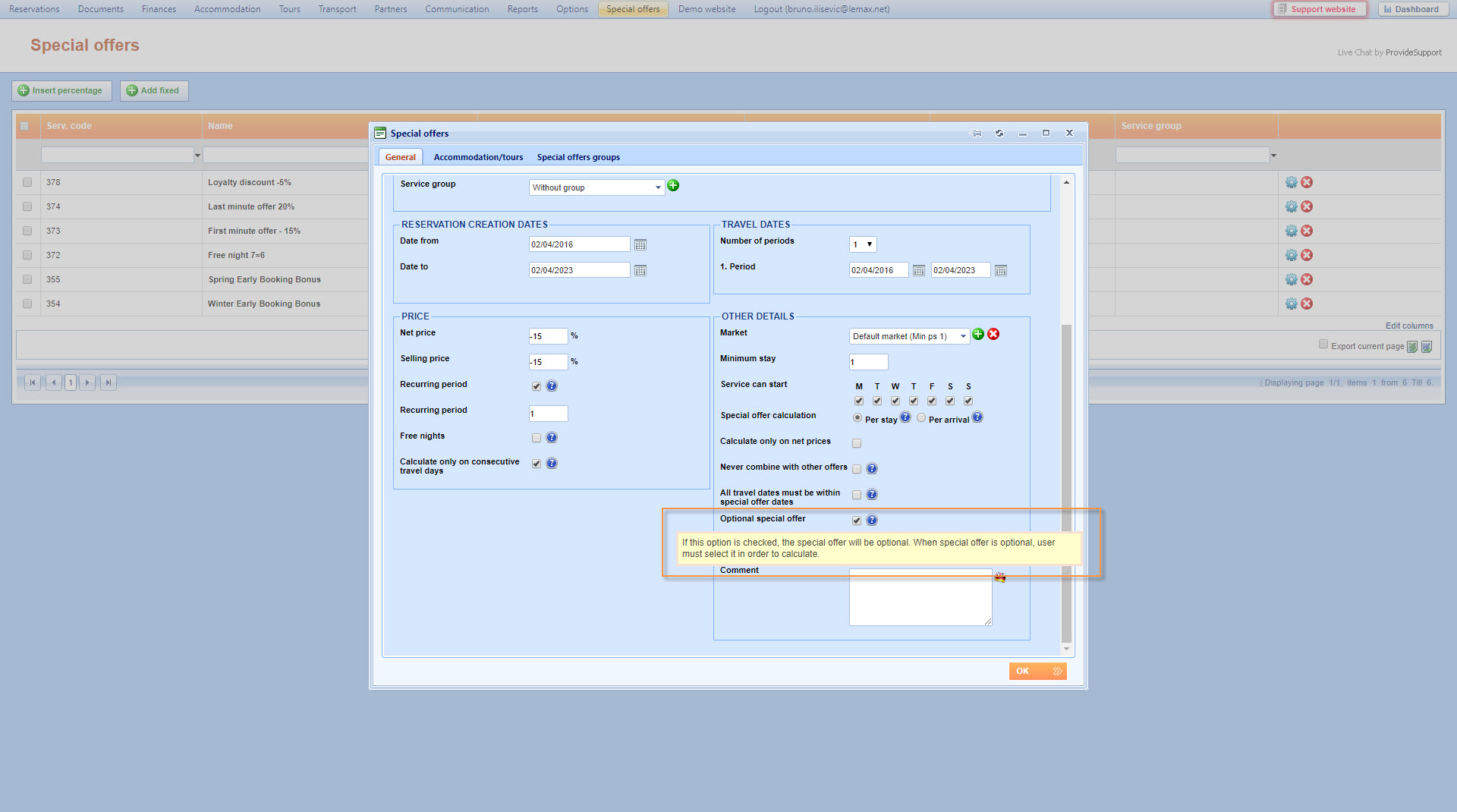Show help for Per stay option
The image size is (1457, 812).
coord(905,417)
